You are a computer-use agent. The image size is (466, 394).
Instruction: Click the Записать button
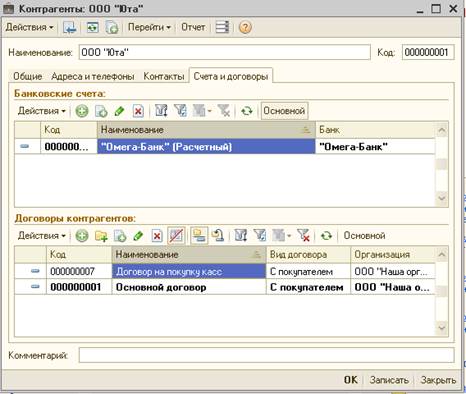pos(389,380)
